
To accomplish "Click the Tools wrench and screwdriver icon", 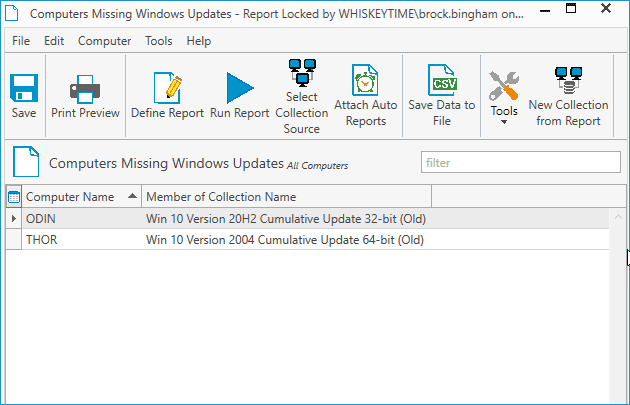I will (x=503, y=86).
